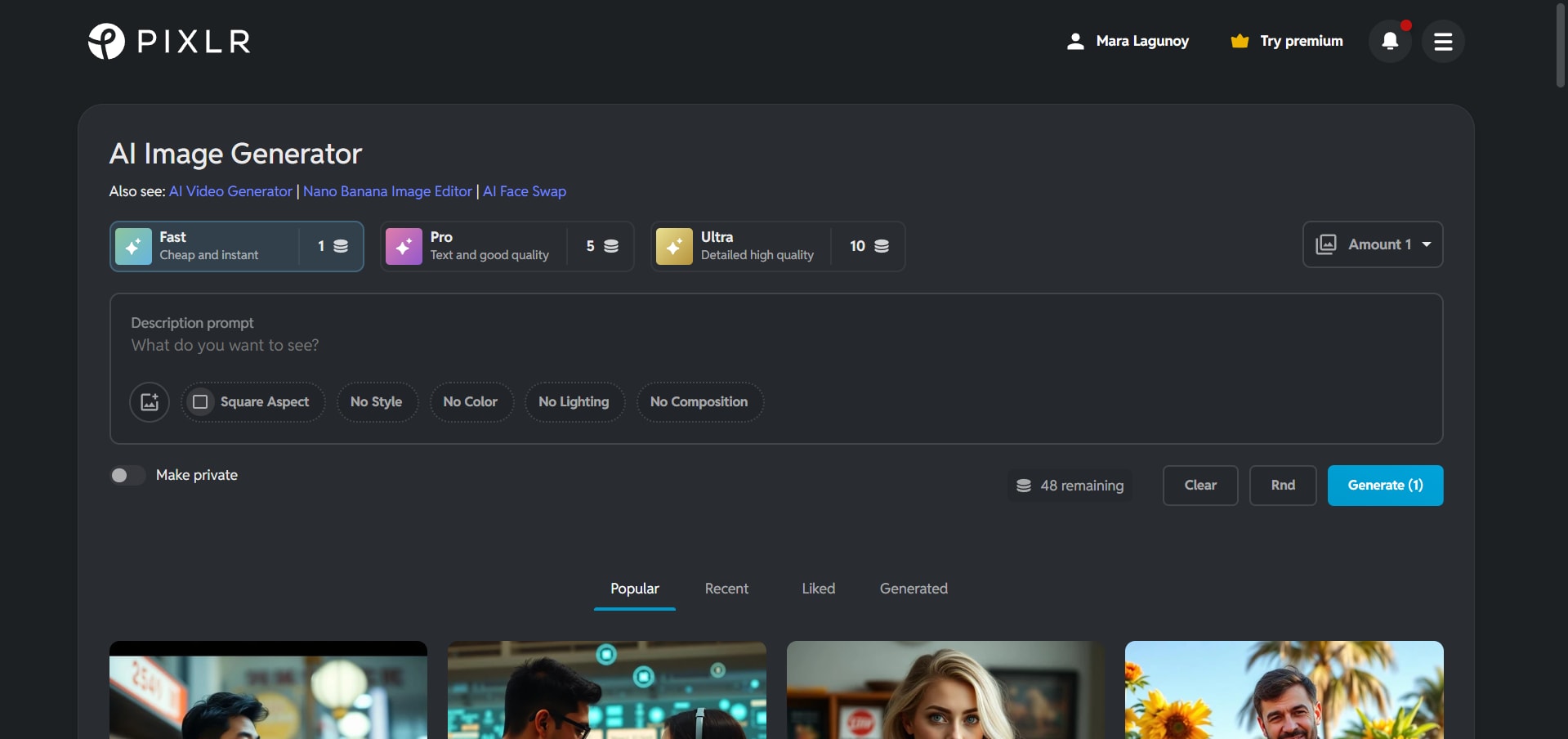The width and height of the screenshot is (1568, 739).
Task: Open Mara Lagunoy account name
Action: (x=1142, y=41)
